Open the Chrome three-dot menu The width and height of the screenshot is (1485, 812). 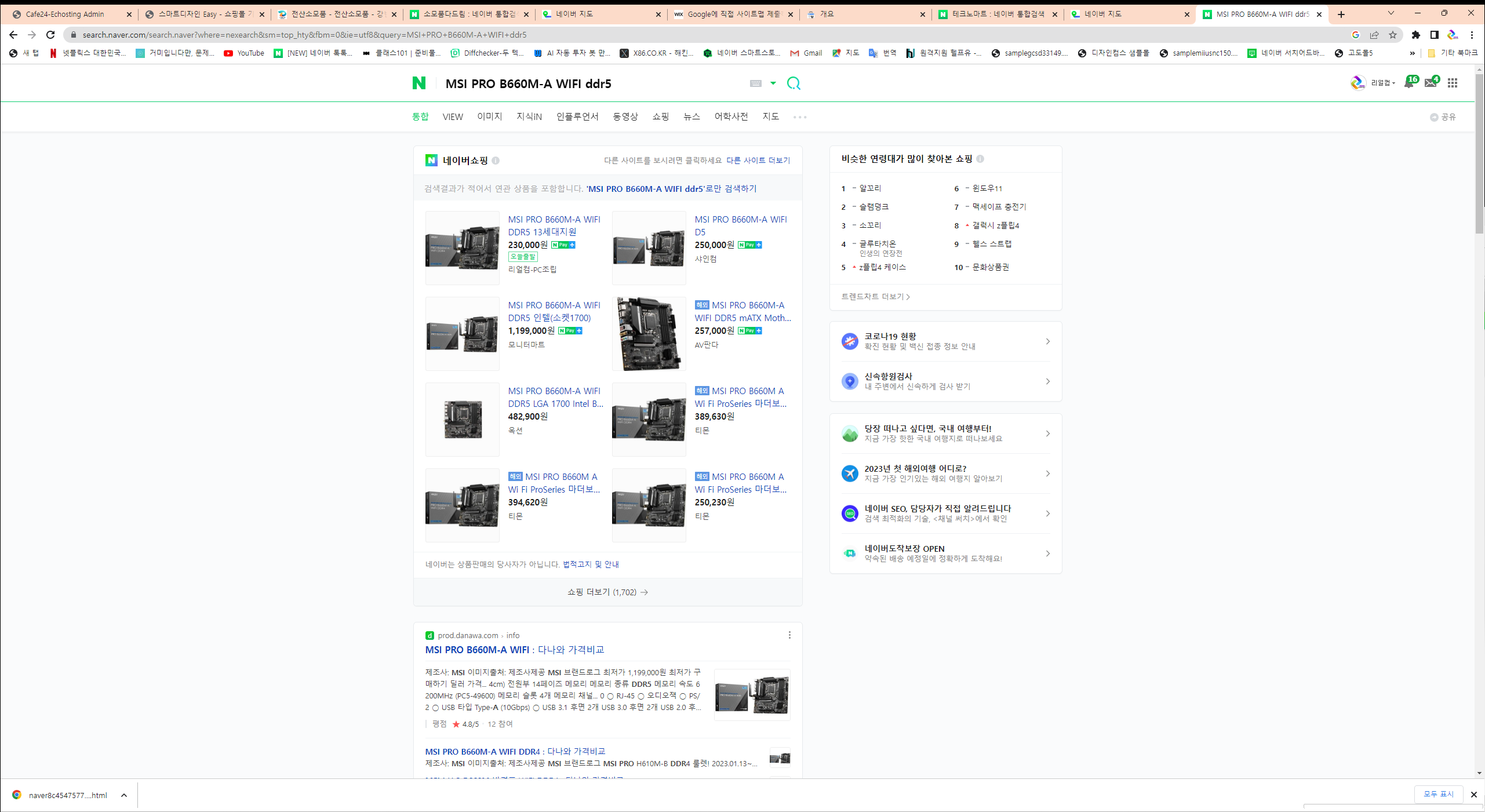(x=1471, y=35)
